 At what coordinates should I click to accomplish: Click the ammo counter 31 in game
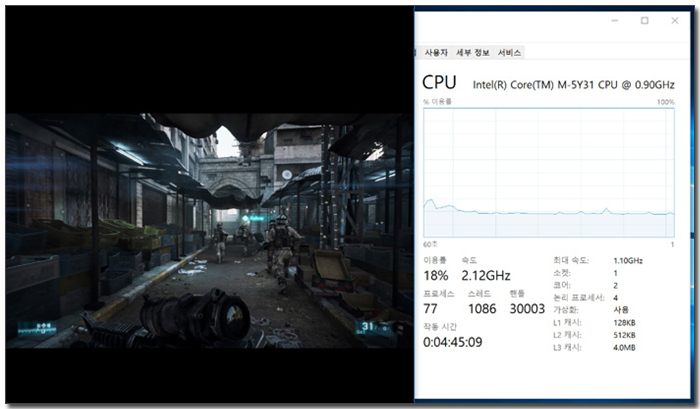[x=367, y=326]
